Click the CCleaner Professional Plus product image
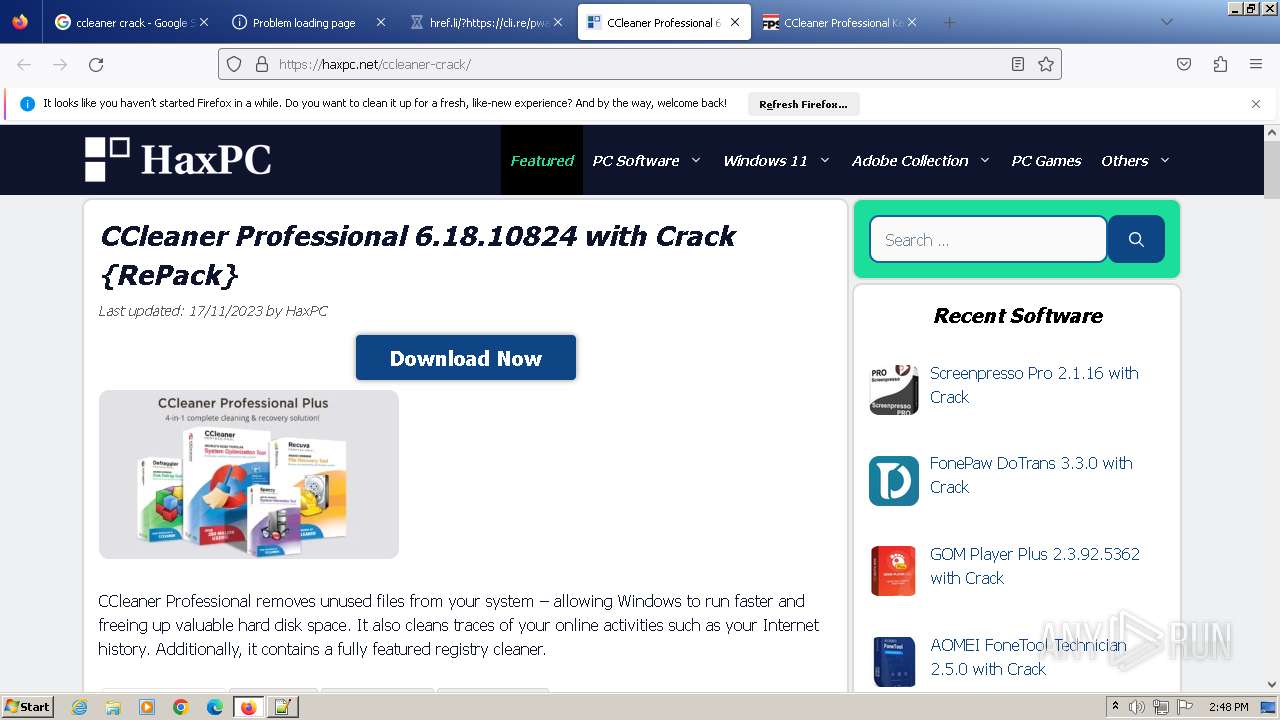Viewport: 1280px width, 720px height. 249,474
